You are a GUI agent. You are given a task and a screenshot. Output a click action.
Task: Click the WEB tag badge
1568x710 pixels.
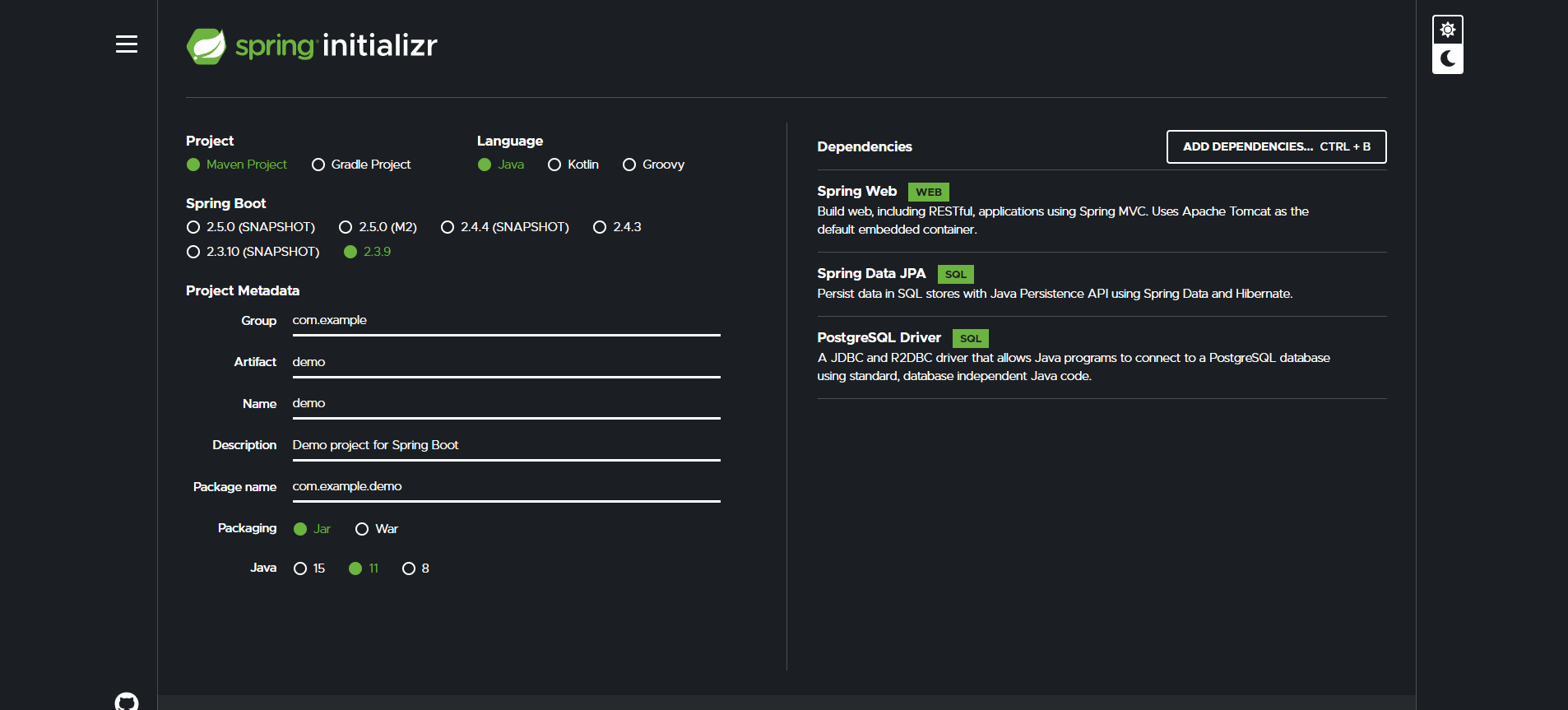(929, 192)
